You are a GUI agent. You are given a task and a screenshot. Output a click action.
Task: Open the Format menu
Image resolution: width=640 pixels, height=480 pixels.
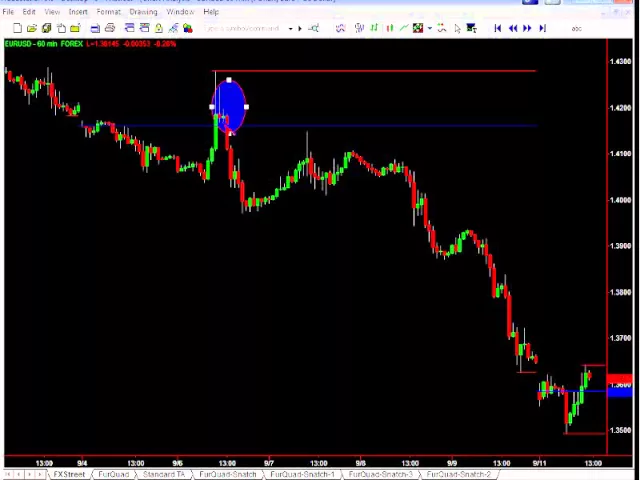coord(109,12)
